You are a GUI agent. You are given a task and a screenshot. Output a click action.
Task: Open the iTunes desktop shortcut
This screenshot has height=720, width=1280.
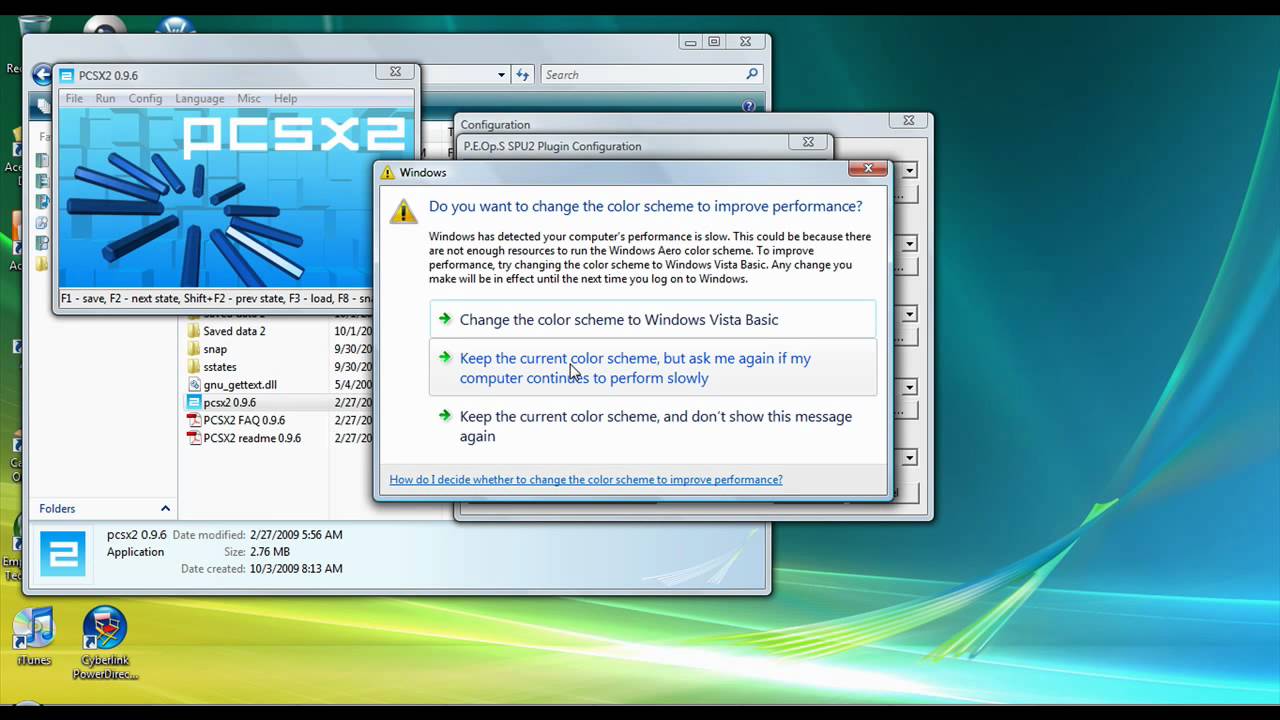(34, 638)
